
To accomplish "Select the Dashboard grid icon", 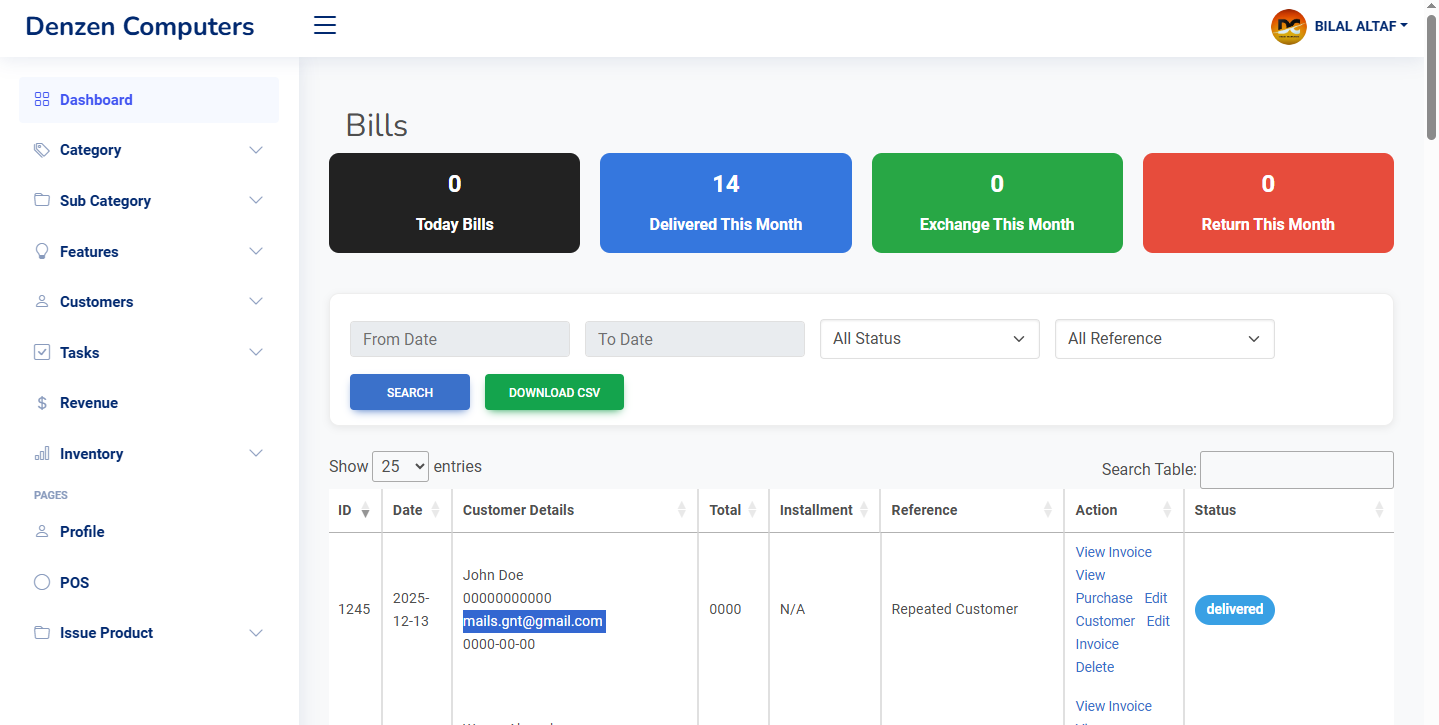I will [41, 99].
